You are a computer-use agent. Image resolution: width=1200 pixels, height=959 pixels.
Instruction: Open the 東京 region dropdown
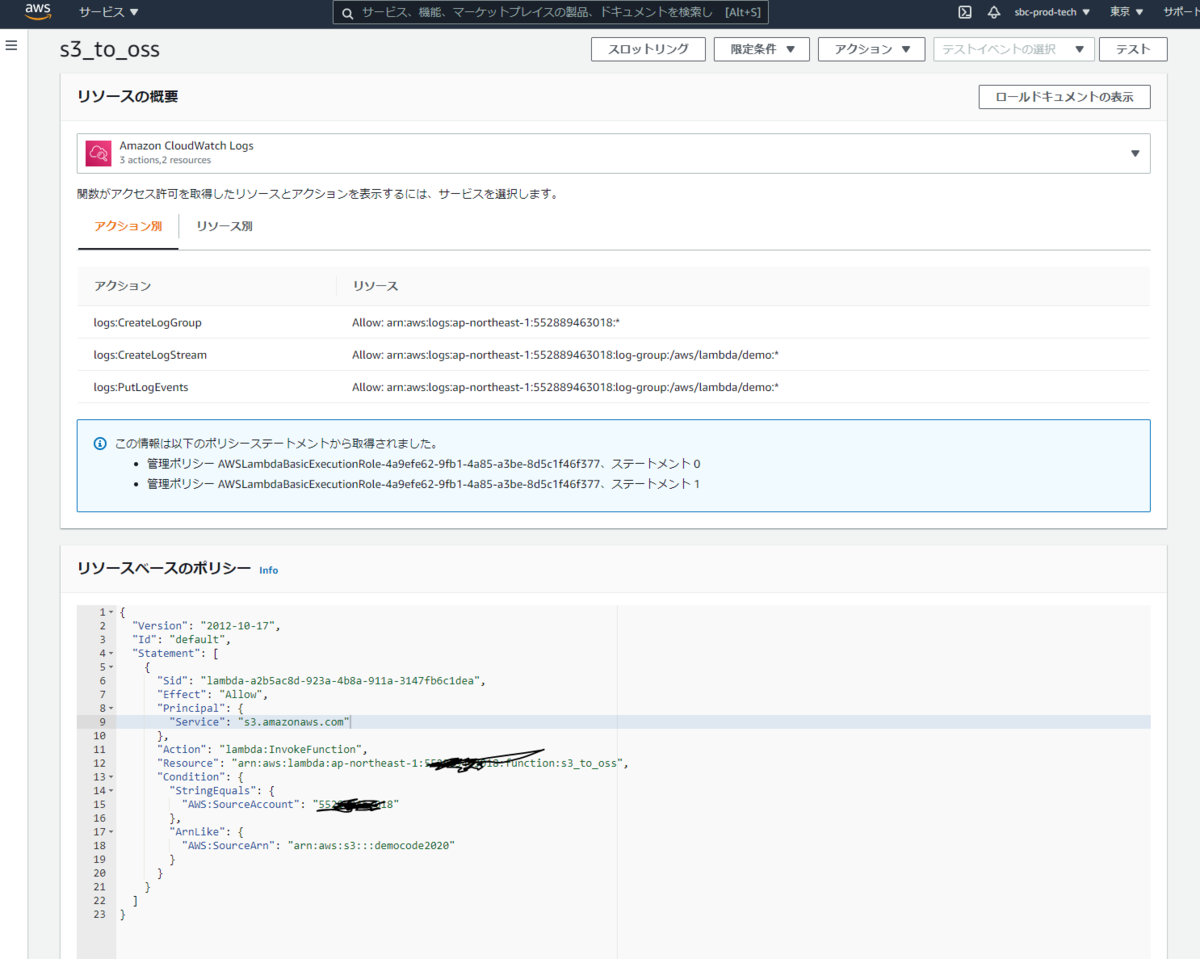tap(1127, 12)
